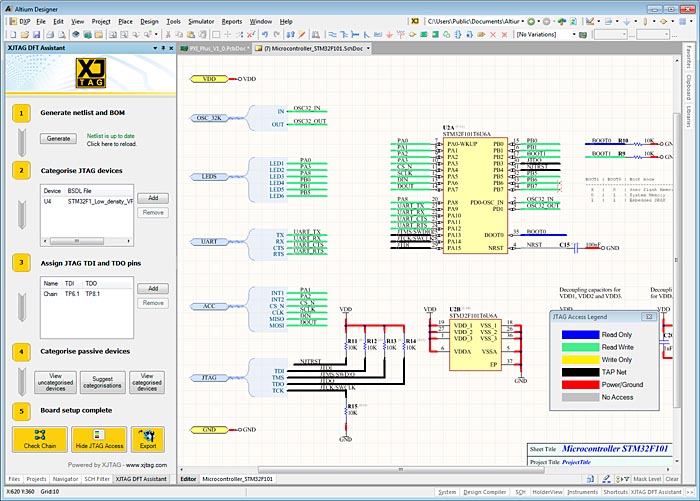Open the schematic document tab dropdown arrow

click(368, 48)
